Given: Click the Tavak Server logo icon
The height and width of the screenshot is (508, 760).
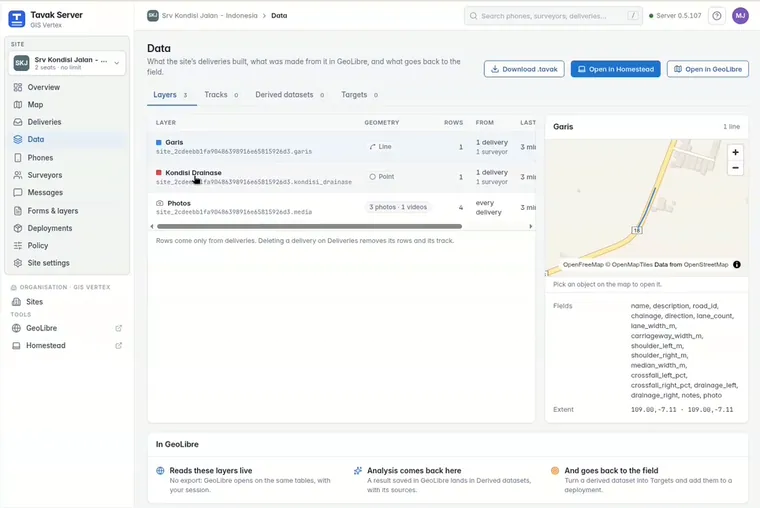Looking at the screenshot, I should (16, 19).
